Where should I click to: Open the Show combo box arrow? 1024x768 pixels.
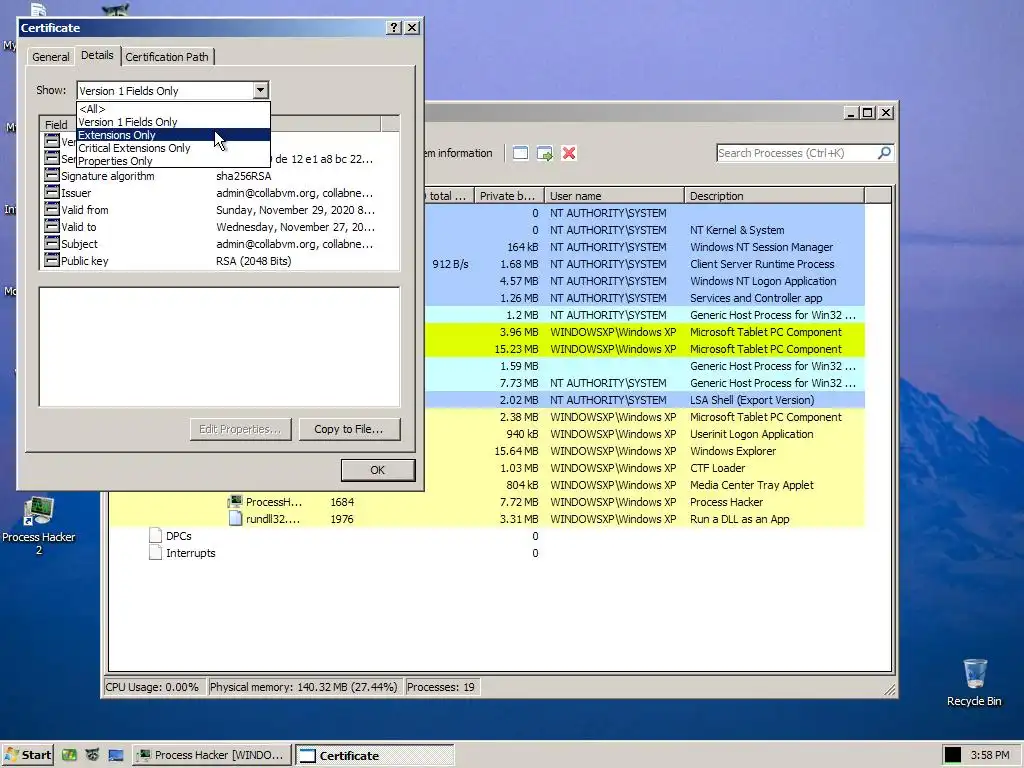click(260, 90)
